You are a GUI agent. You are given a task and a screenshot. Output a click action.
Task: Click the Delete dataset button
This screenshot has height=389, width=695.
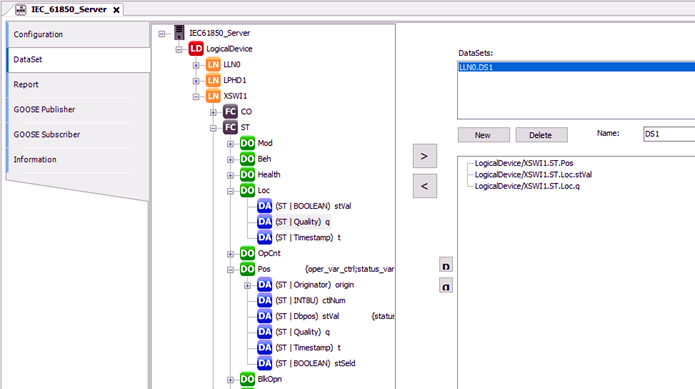(541, 135)
